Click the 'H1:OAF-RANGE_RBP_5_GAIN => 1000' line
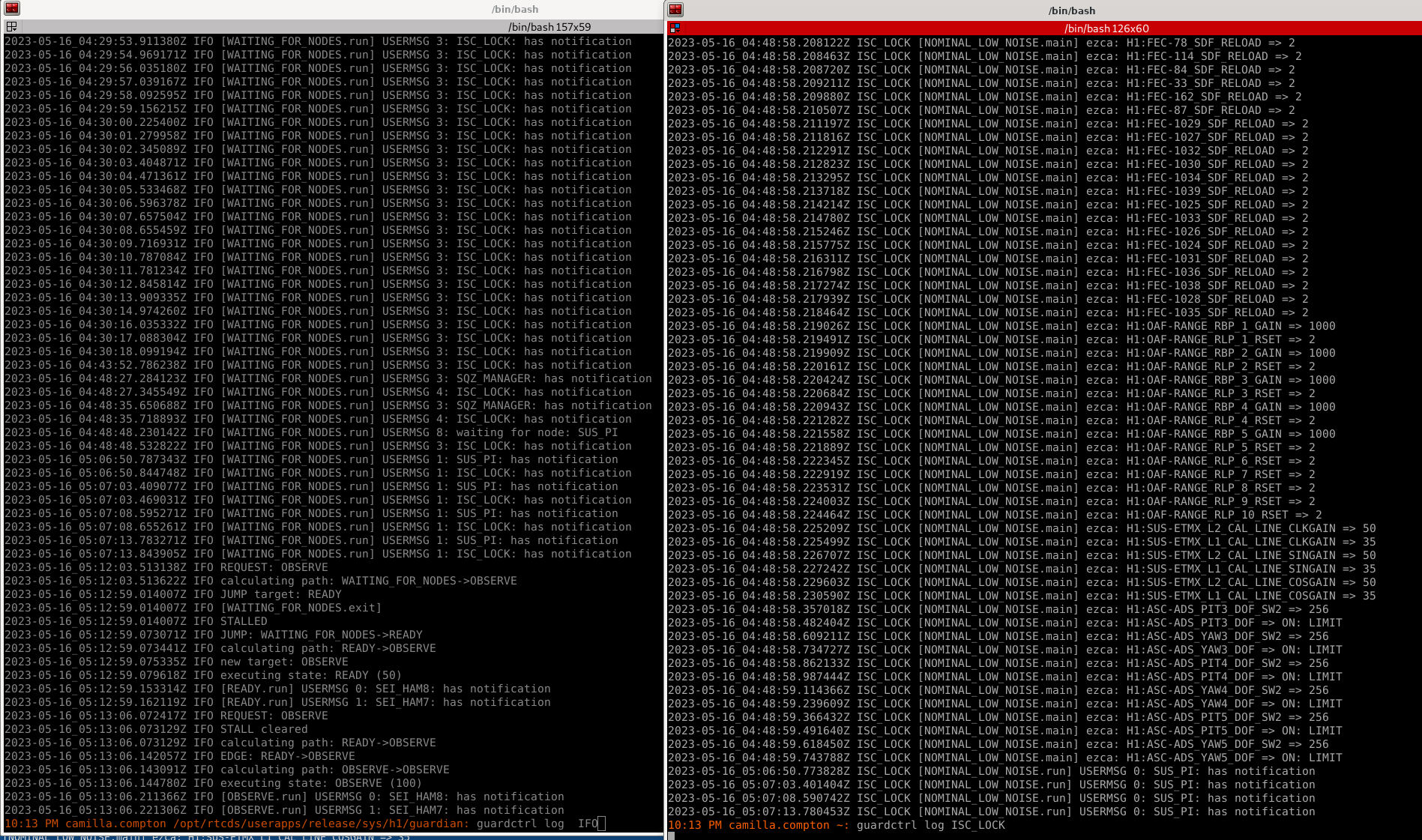The width and height of the screenshot is (1422, 840). click(1001, 434)
